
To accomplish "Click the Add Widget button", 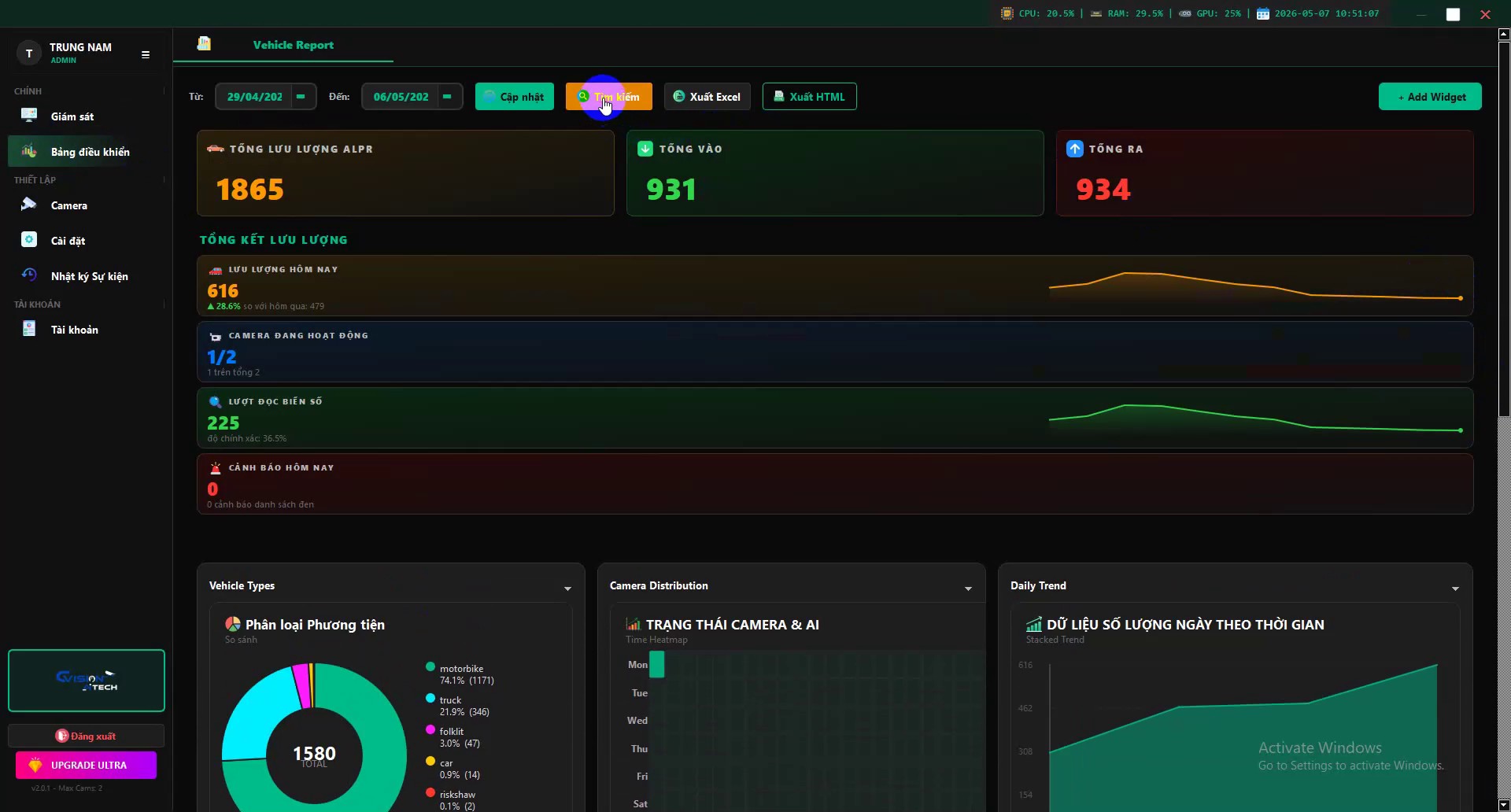I will [1430, 97].
